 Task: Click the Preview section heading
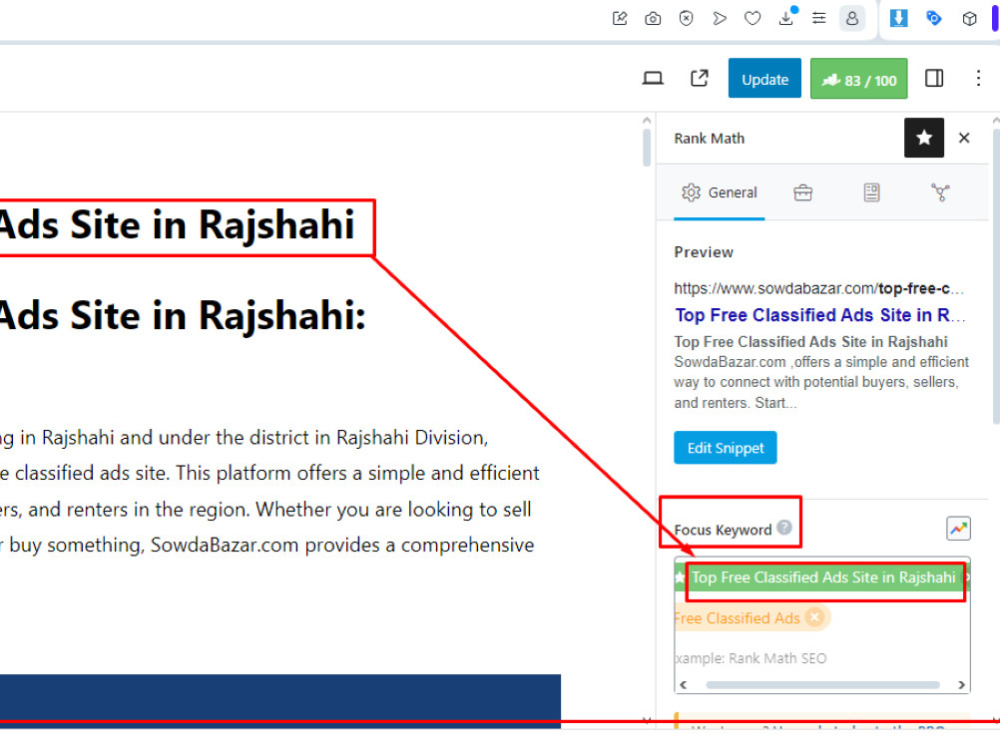pyautogui.click(x=703, y=252)
